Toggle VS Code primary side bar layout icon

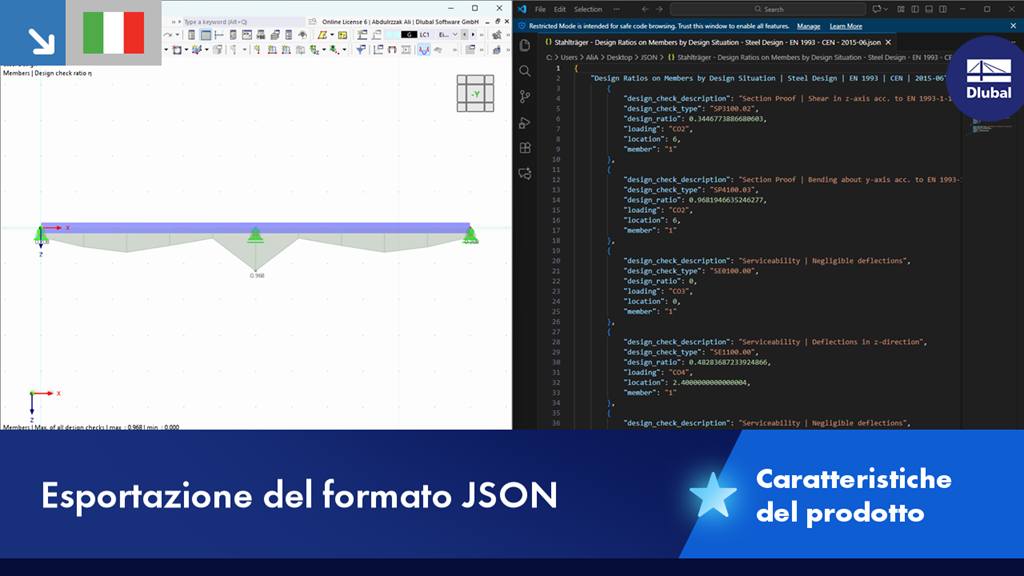[x=915, y=9]
